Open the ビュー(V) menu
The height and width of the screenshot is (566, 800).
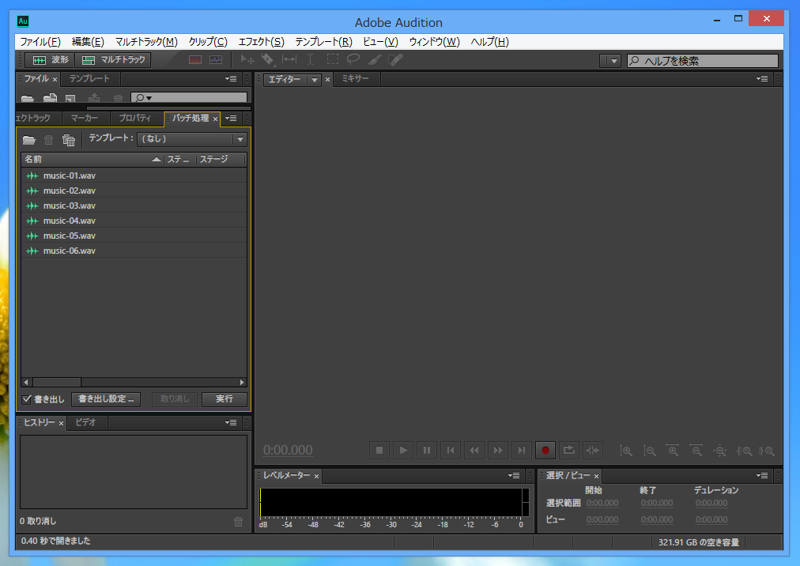380,42
